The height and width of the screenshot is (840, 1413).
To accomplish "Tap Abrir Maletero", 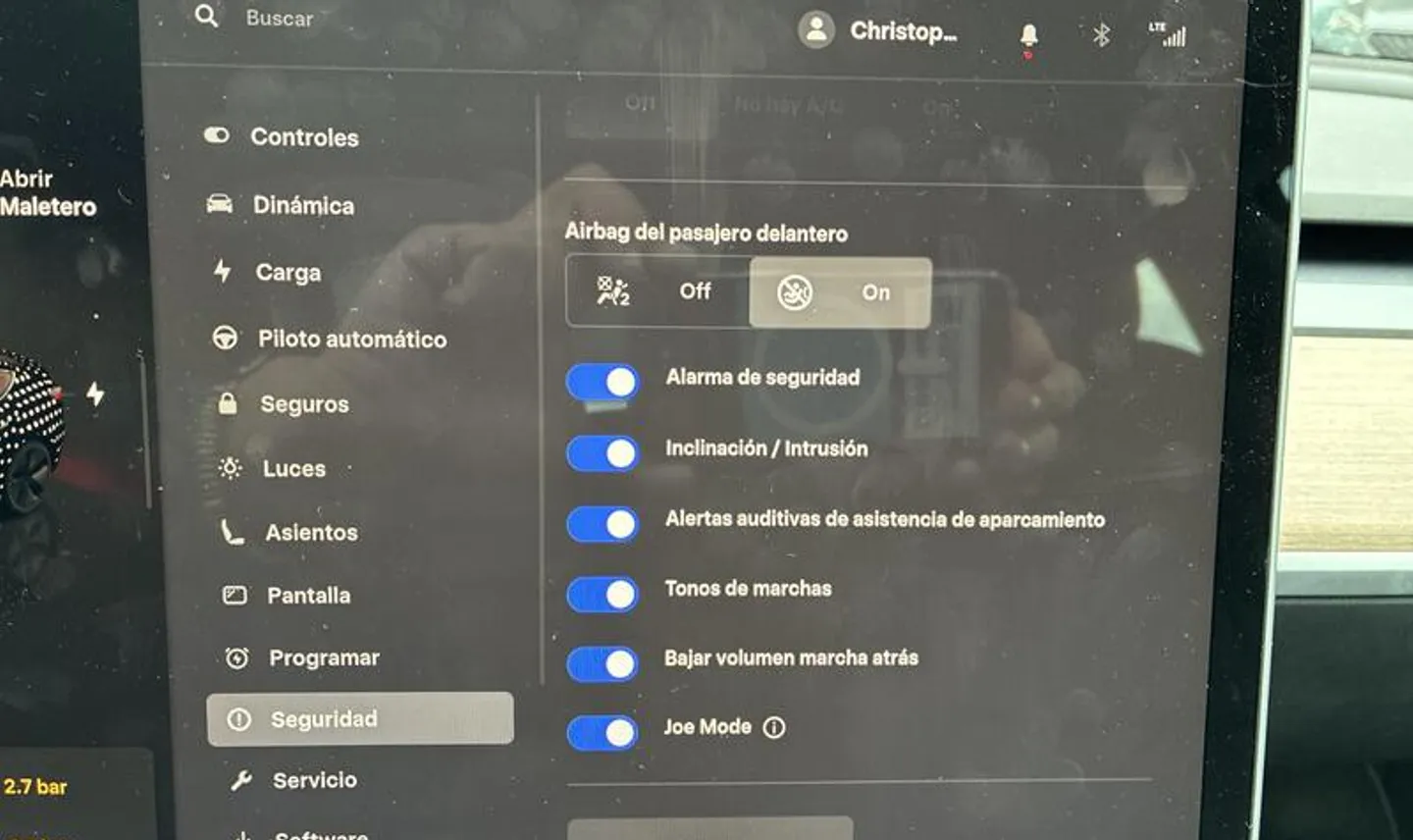I will [47, 192].
